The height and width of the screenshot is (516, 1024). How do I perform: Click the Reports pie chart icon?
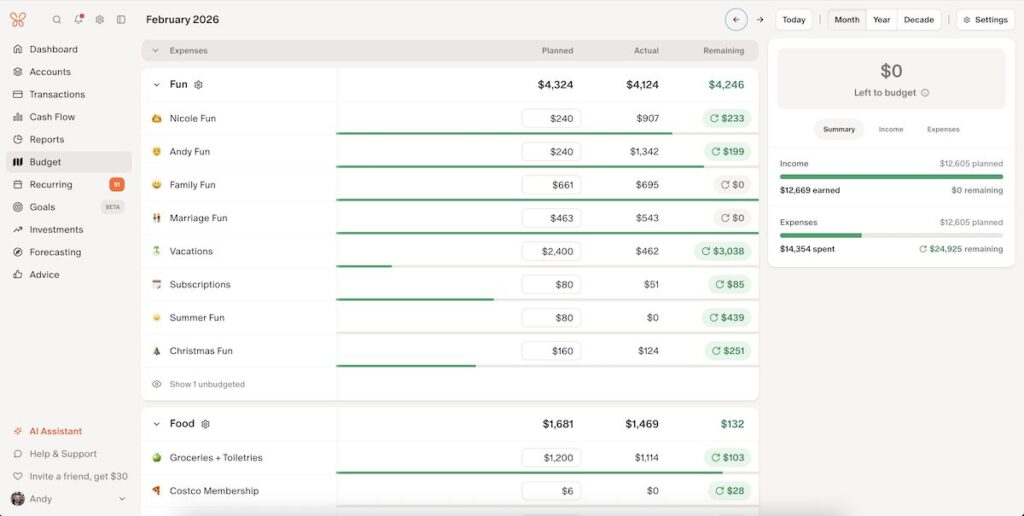[18, 139]
